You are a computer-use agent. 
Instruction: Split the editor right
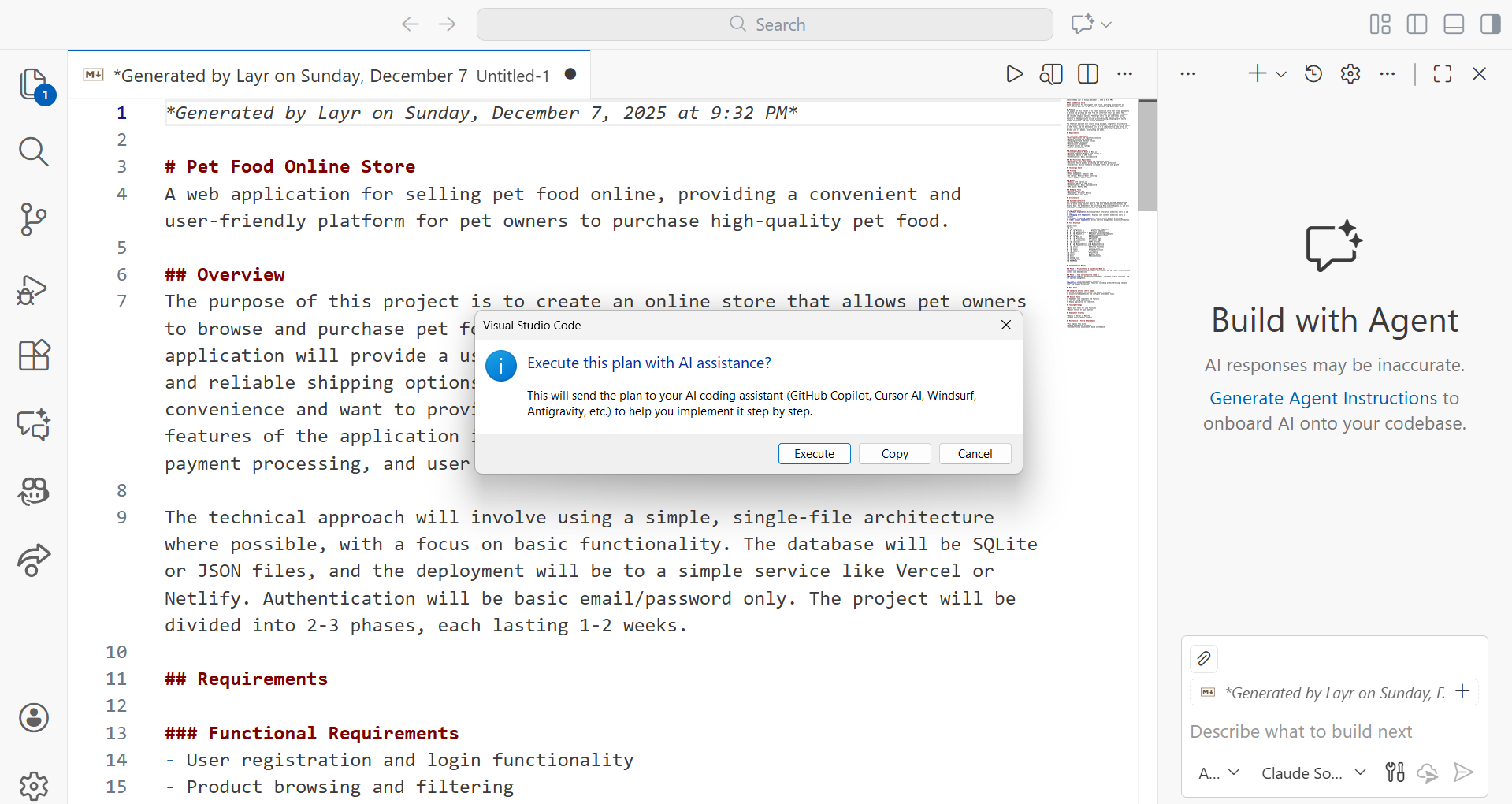click(1088, 74)
